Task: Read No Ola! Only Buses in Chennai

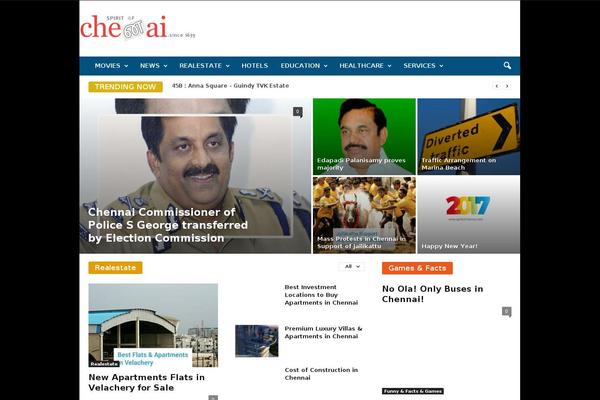Action: point(432,294)
